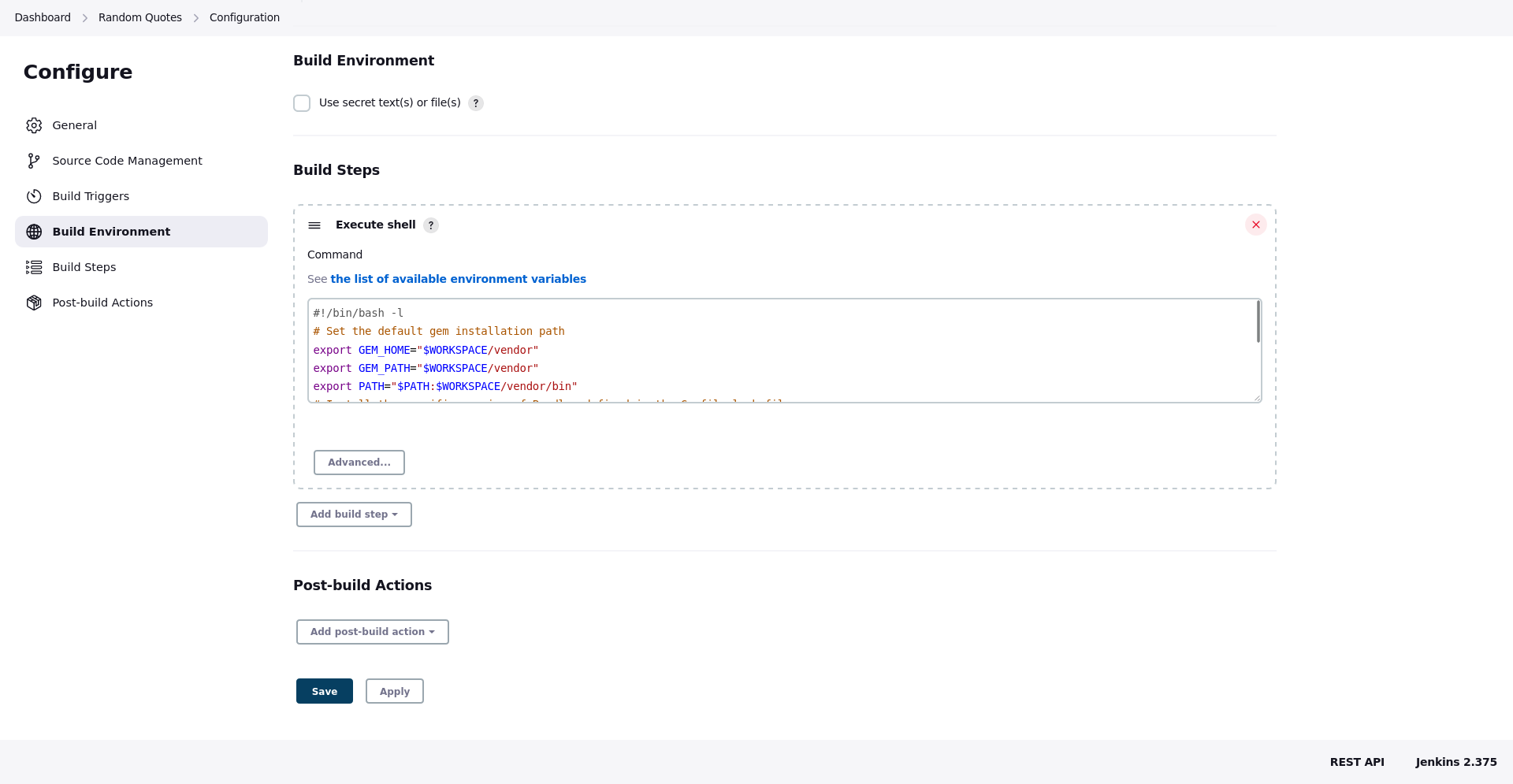Click the command text area resize handle

pyautogui.click(x=1257, y=398)
